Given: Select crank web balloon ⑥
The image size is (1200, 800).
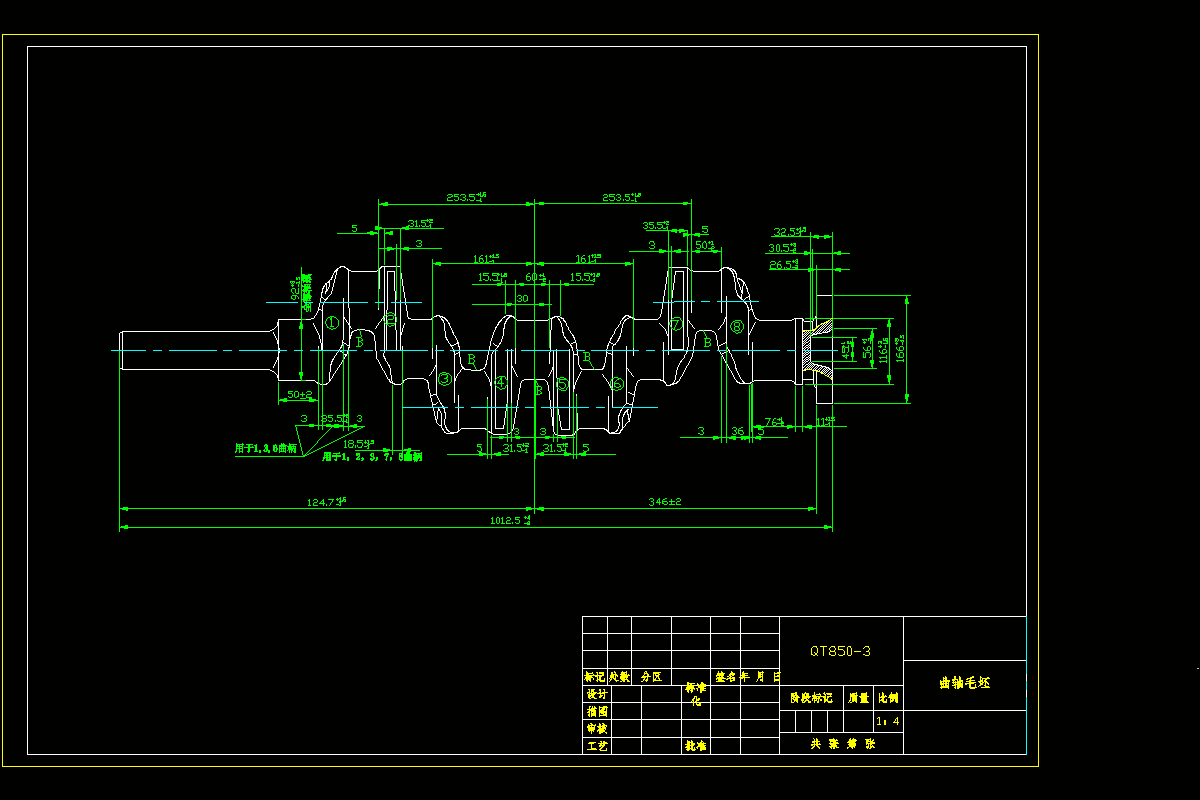Looking at the screenshot, I should point(617,383).
